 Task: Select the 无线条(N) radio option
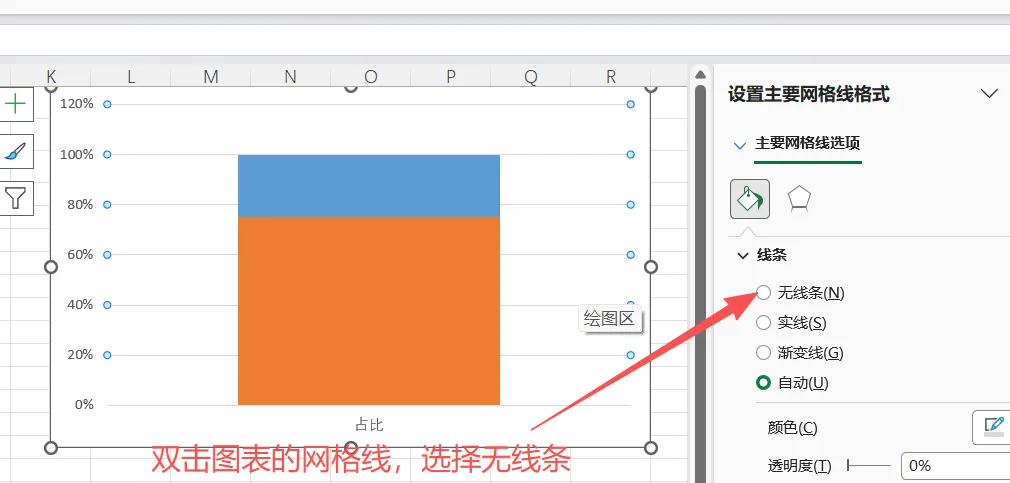[x=763, y=293]
